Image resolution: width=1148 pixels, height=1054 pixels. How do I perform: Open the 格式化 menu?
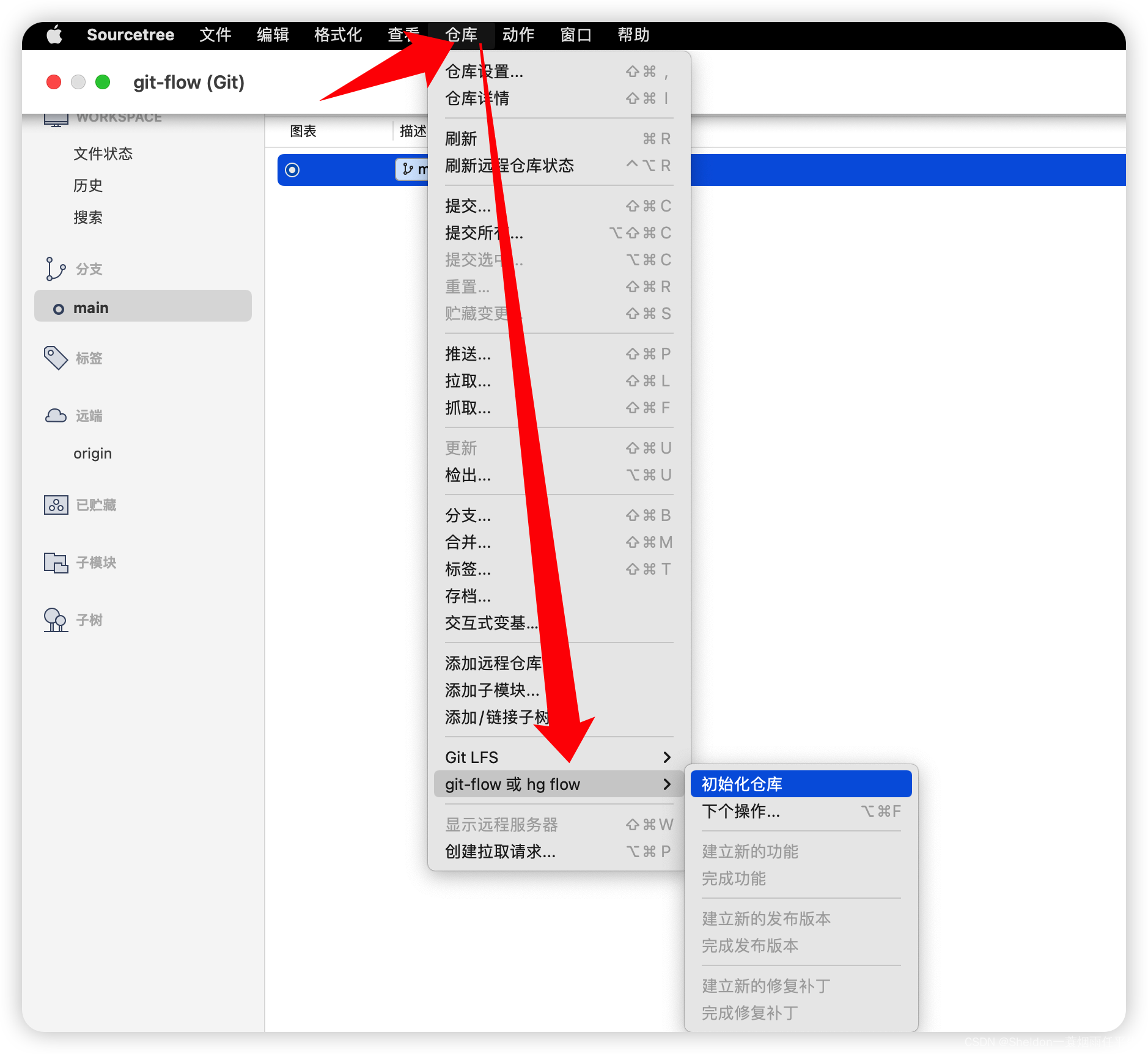pos(338,35)
